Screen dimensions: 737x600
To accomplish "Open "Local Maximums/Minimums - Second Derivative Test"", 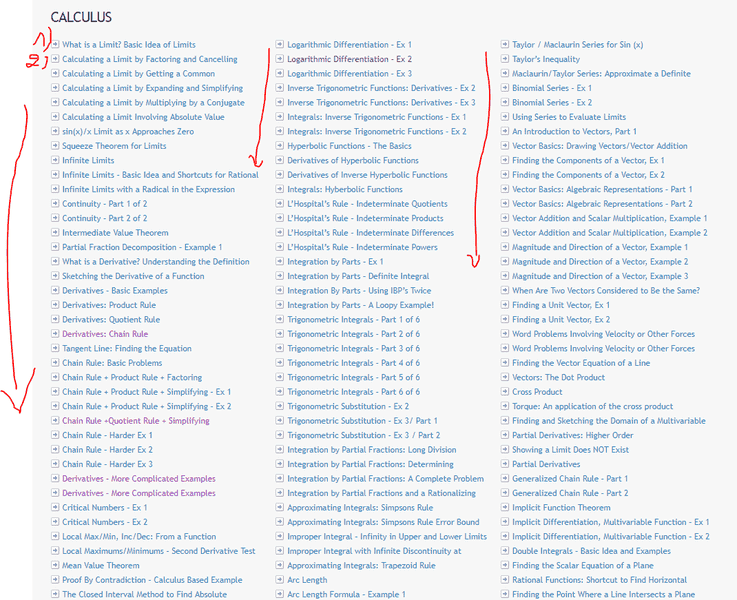I will 159,551.
